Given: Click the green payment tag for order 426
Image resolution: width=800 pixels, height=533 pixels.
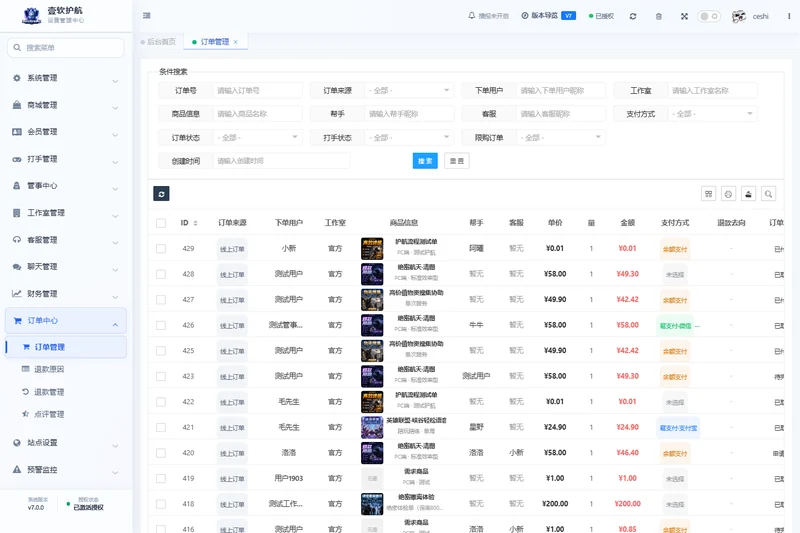Looking at the screenshot, I should click(x=676, y=326).
